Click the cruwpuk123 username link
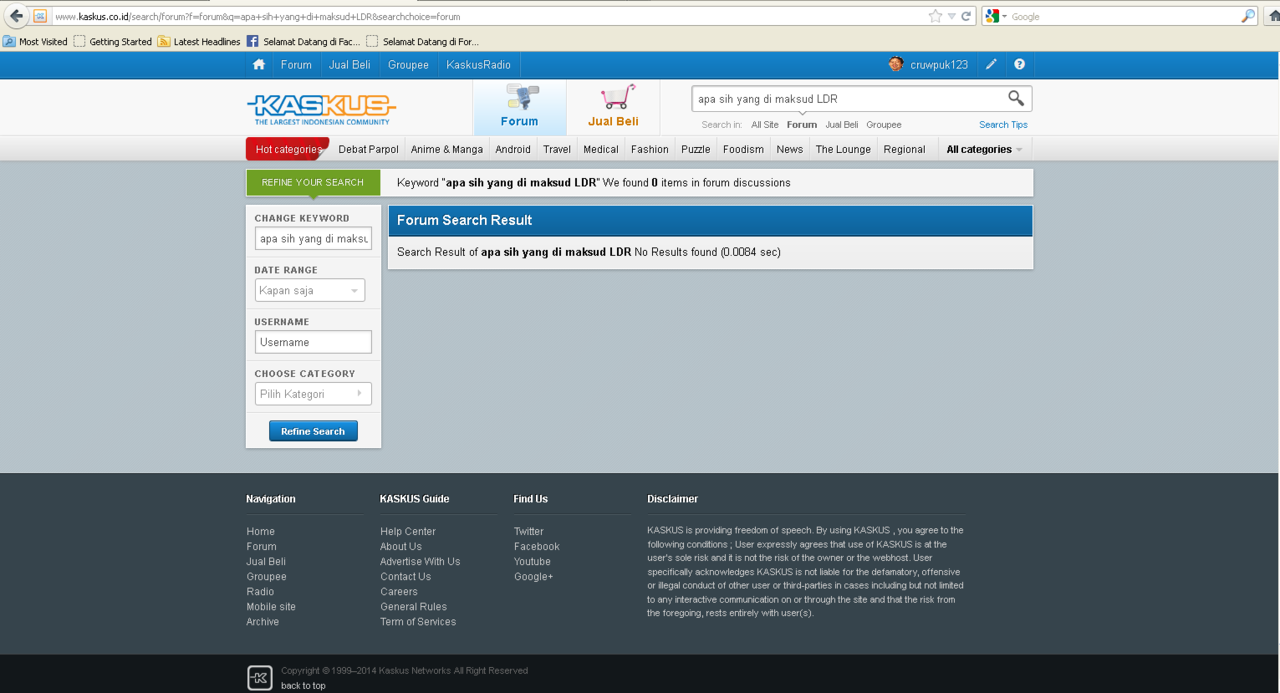 pos(939,64)
